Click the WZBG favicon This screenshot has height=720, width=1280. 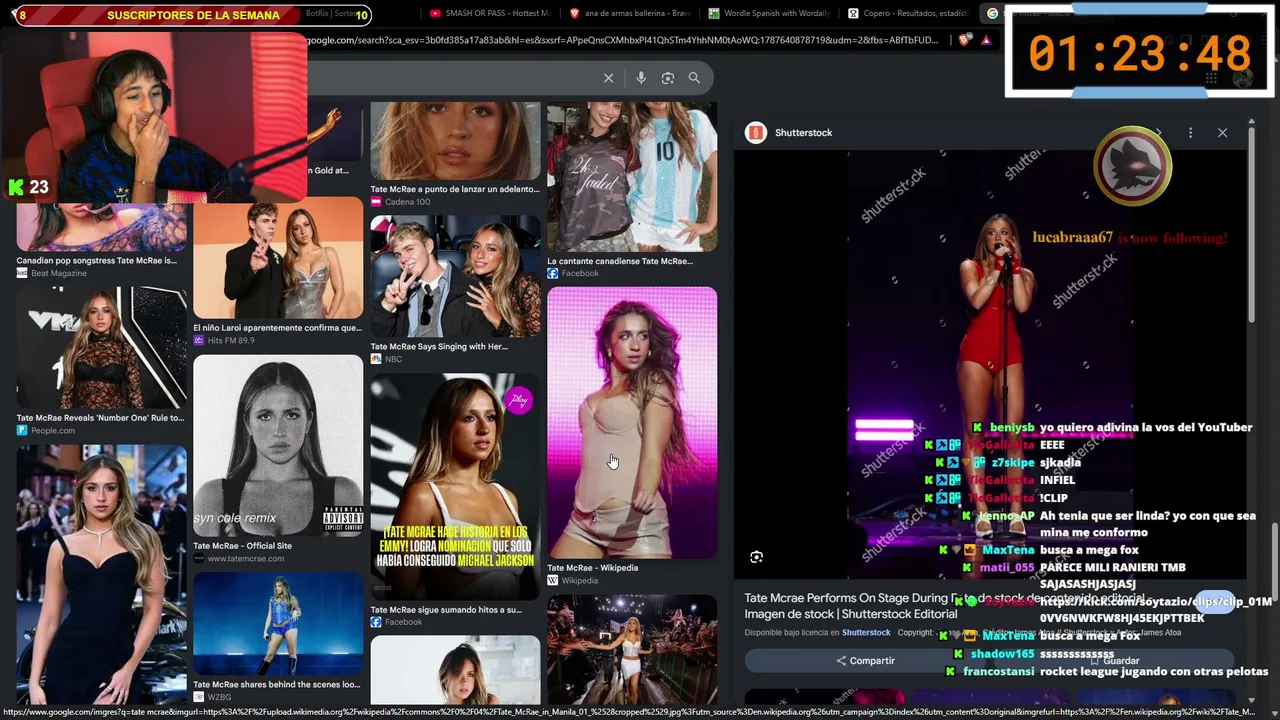click(199, 697)
